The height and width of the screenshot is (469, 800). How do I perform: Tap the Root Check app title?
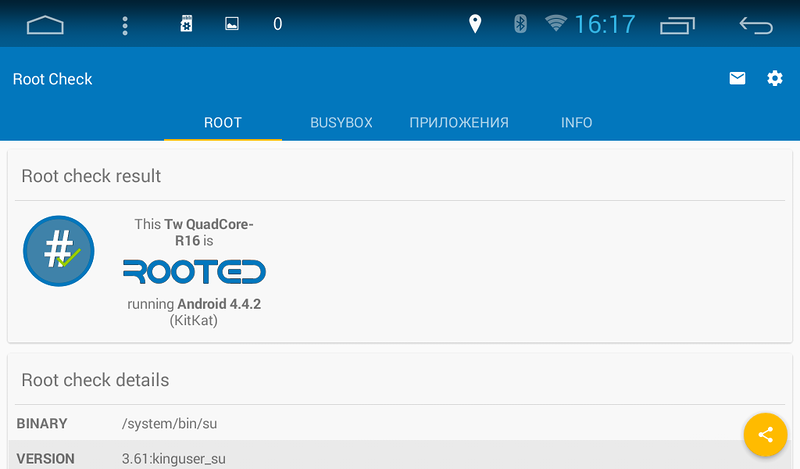(53, 79)
